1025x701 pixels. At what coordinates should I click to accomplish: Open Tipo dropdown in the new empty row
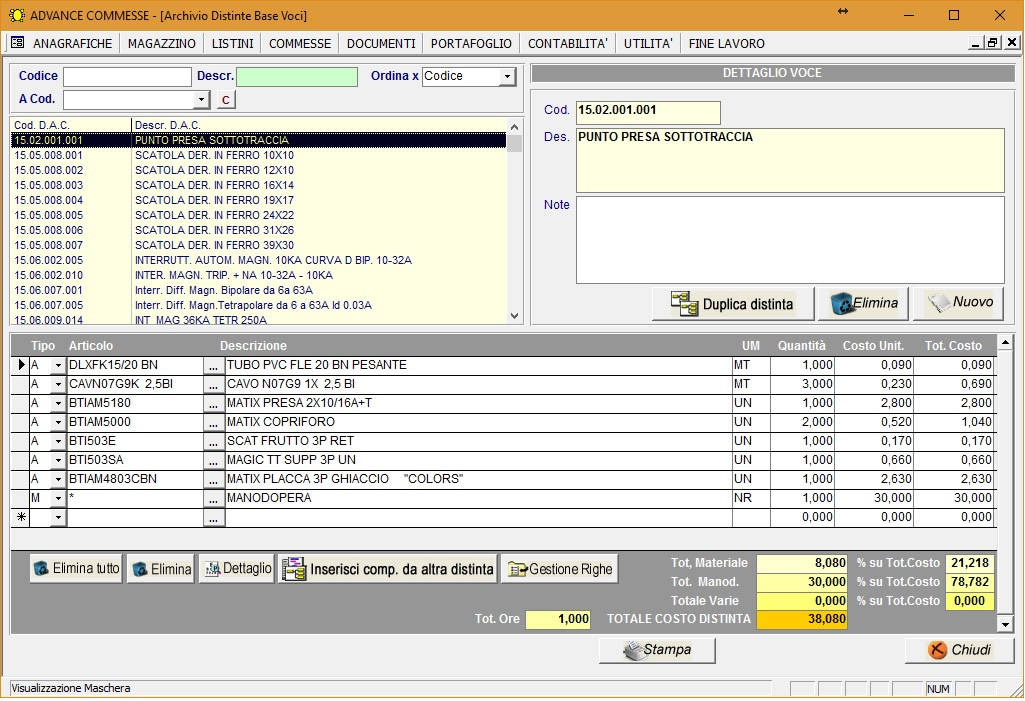click(x=58, y=517)
